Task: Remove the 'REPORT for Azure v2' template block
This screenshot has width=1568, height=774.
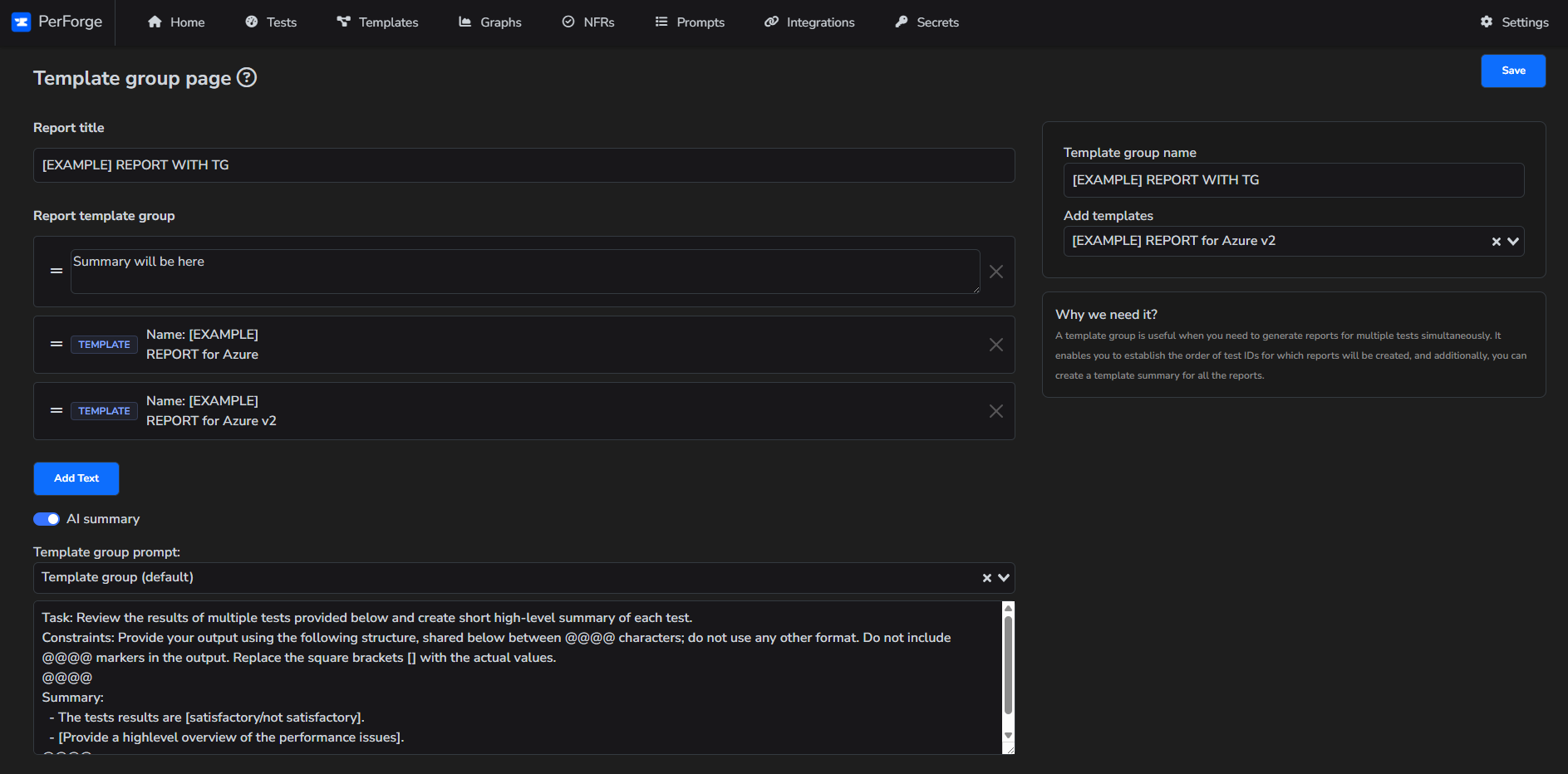Action: tap(995, 410)
